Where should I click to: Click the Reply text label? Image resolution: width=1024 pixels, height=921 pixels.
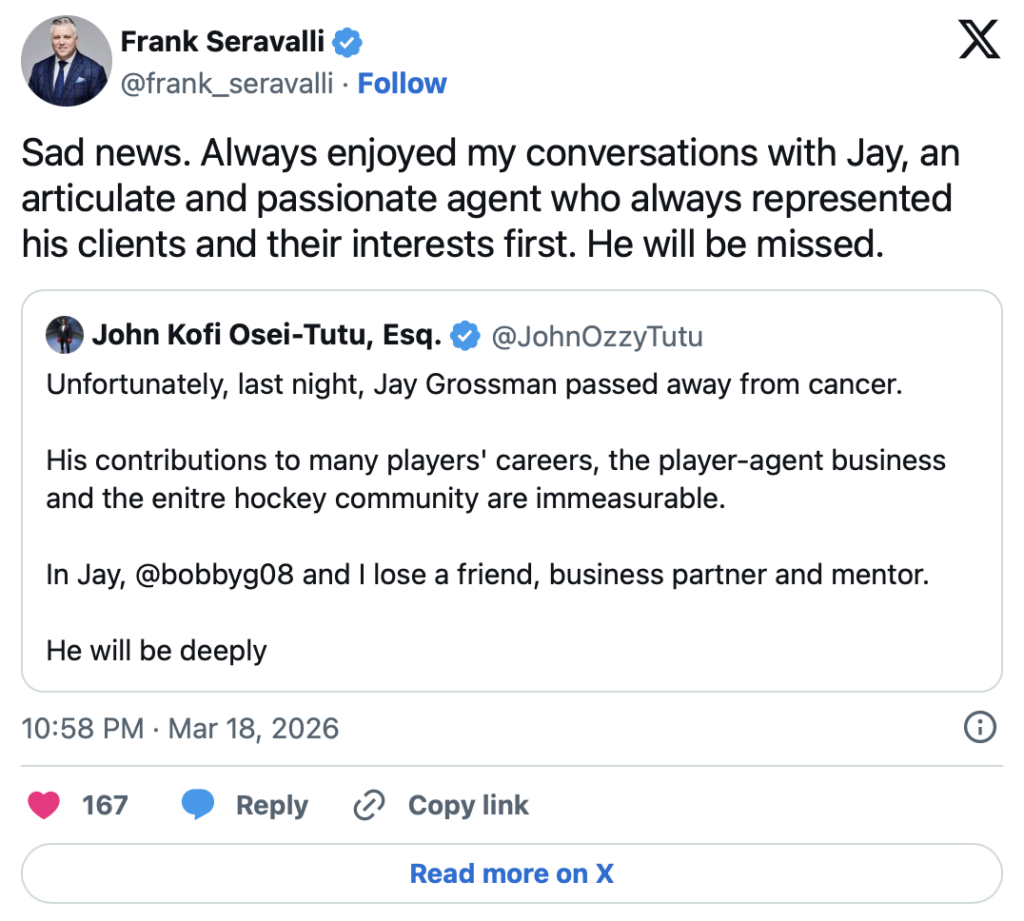[271, 805]
